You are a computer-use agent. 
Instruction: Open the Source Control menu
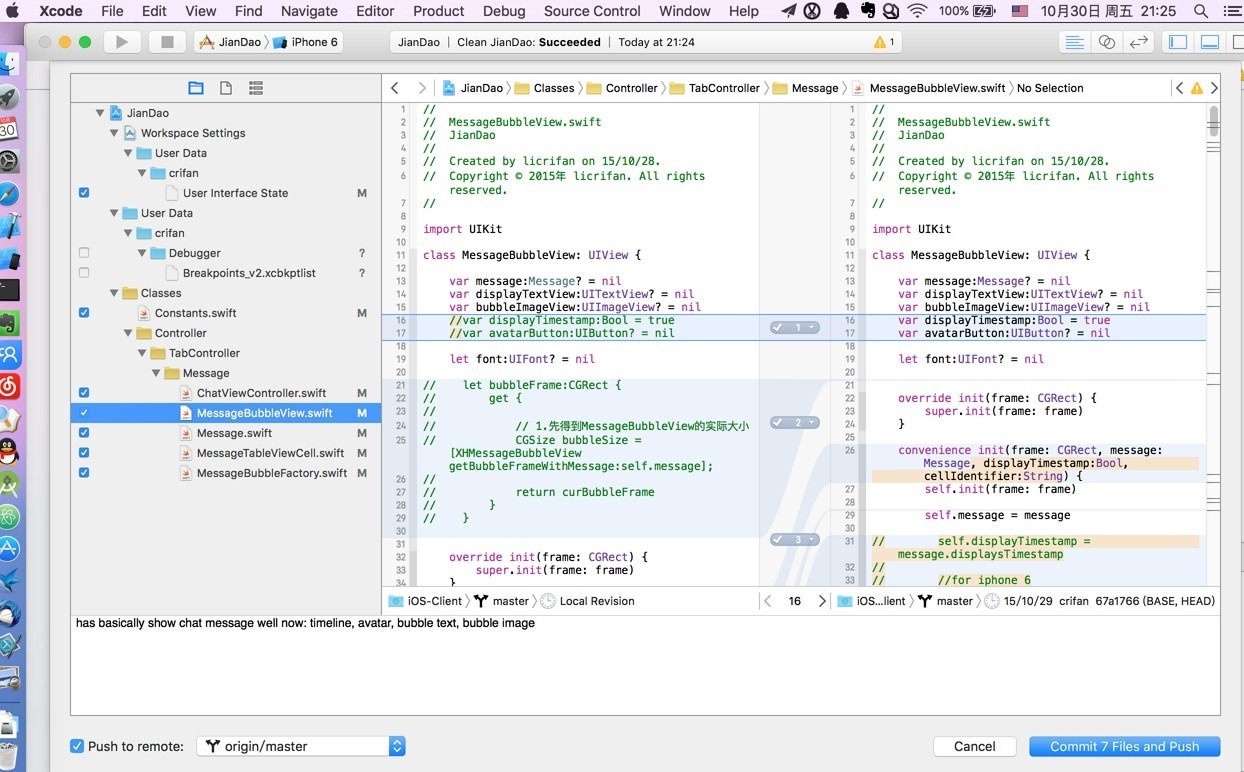click(592, 11)
